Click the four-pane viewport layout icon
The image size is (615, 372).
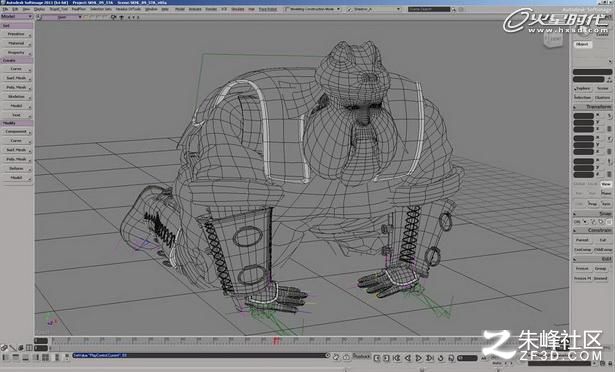pos(45,357)
